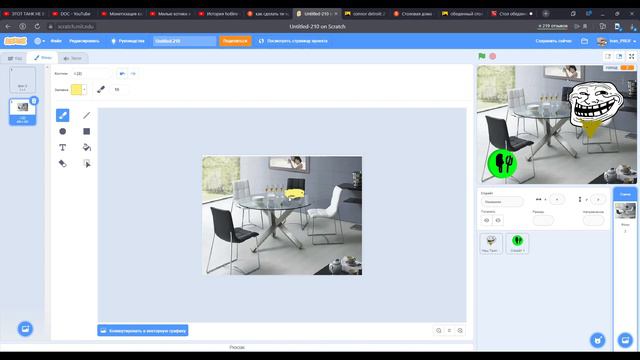This screenshot has height=360, width=640.
Task: Open the My Stuff folder icon
Action: click(x=584, y=41)
